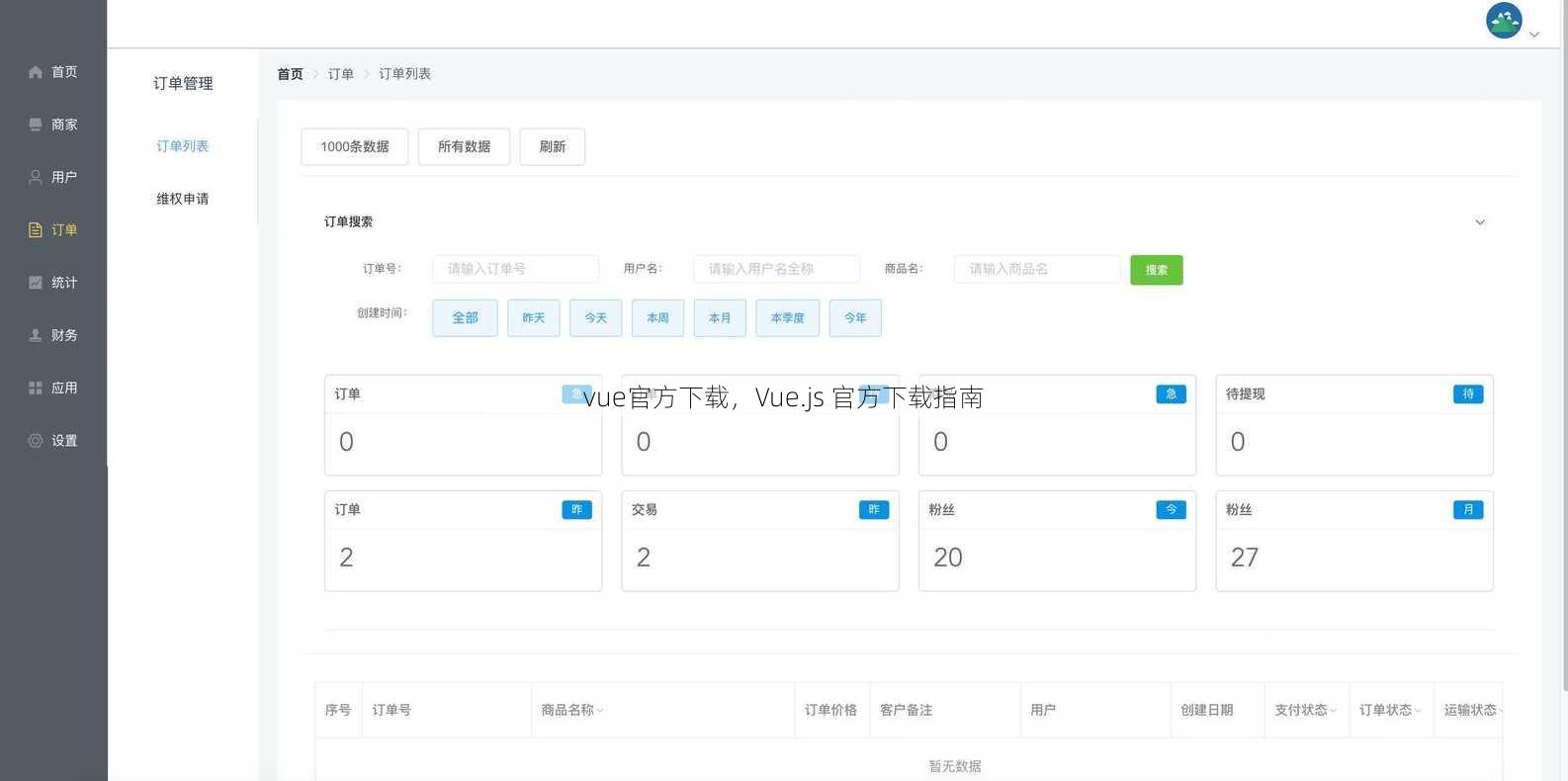This screenshot has height=781, width=1568.
Task: Click the green 搜索 search button
Action: pyautogui.click(x=1157, y=270)
